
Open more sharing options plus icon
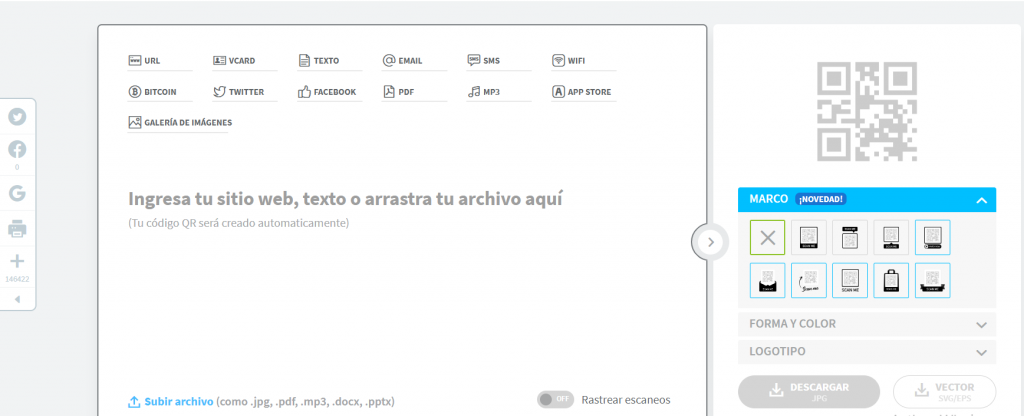17,261
